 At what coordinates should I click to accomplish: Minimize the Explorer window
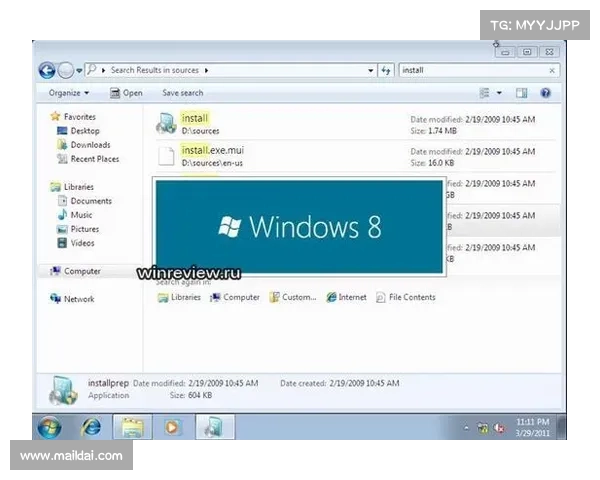coord(505,52)
